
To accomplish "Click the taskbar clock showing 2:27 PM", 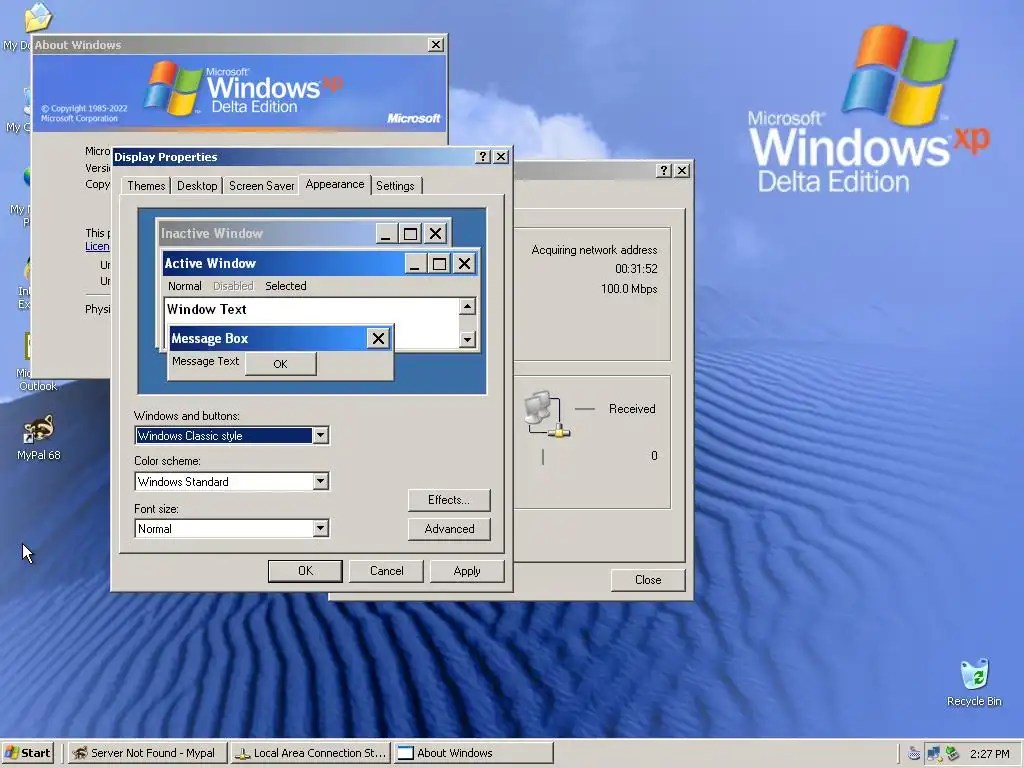I will (989, 754).
